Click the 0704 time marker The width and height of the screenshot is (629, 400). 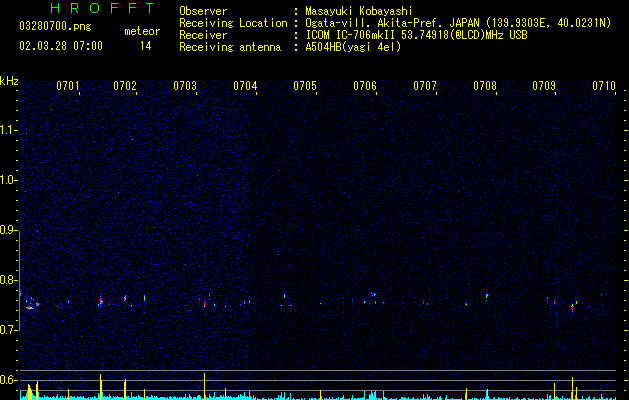(245, 86)
